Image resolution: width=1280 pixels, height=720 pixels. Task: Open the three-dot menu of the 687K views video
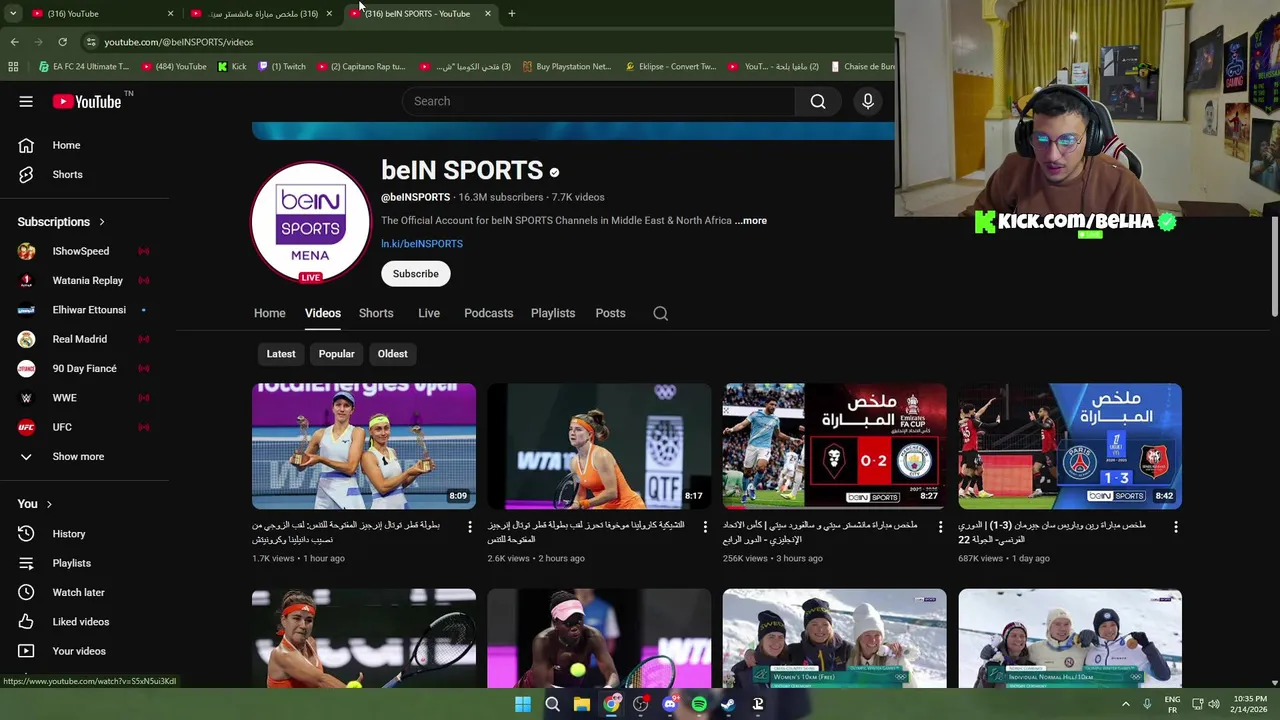1176,527
